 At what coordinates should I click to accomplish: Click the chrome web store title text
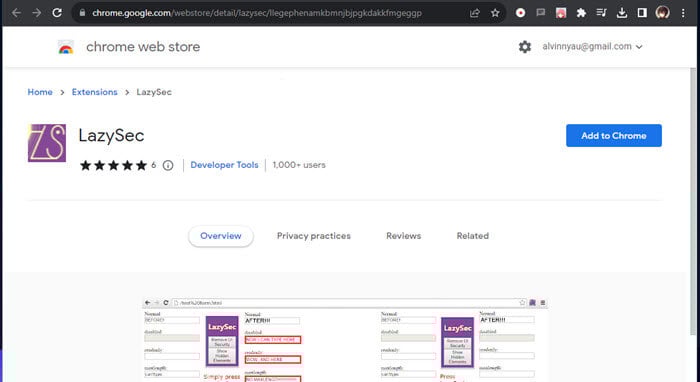(x=143, y=47)
